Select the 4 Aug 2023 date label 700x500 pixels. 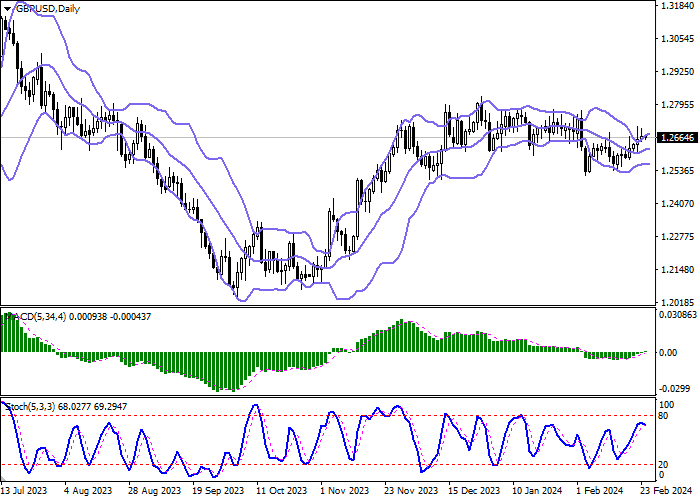[88, 491]
